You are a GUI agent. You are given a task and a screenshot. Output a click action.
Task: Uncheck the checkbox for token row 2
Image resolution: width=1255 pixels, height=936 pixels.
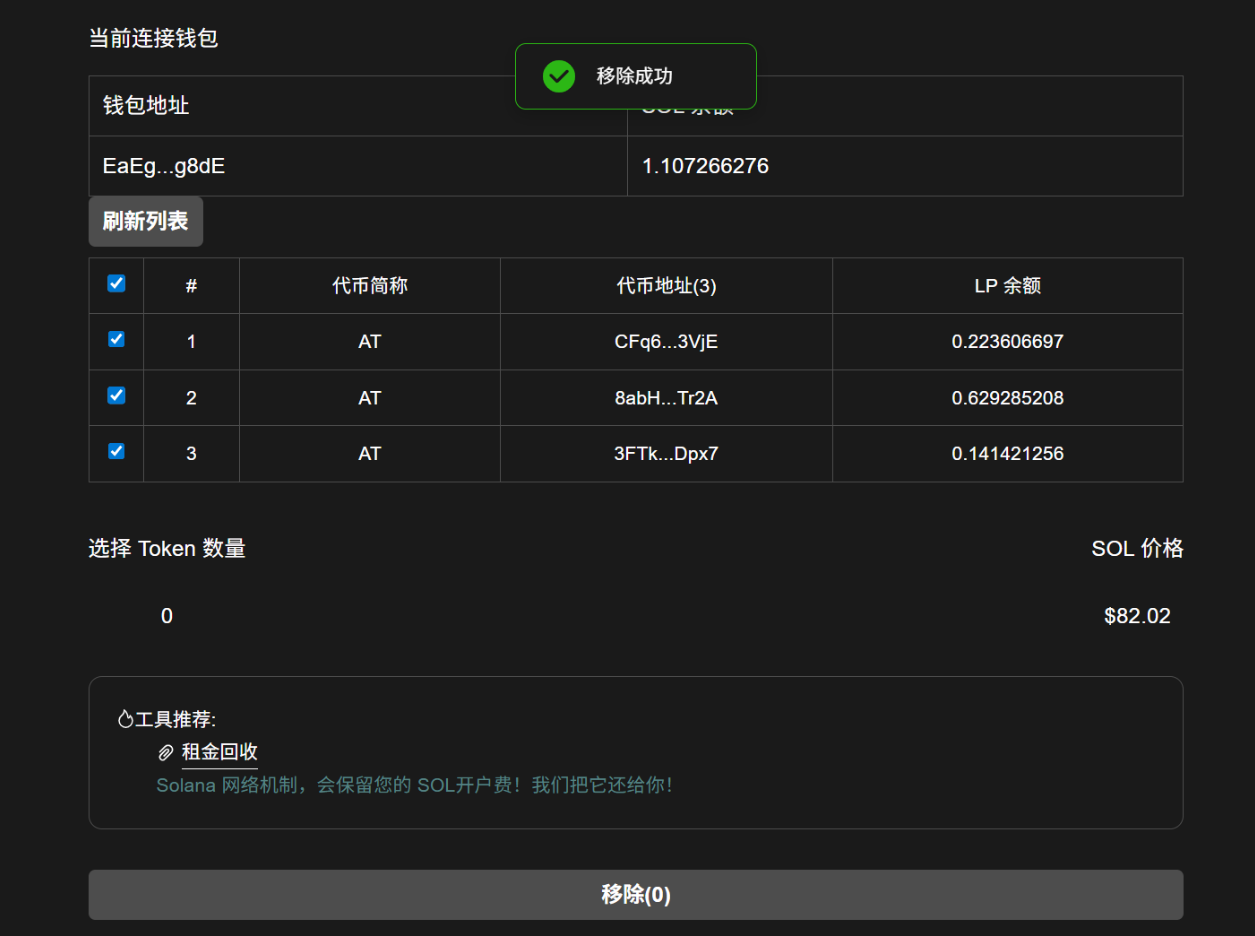[116, 396]
